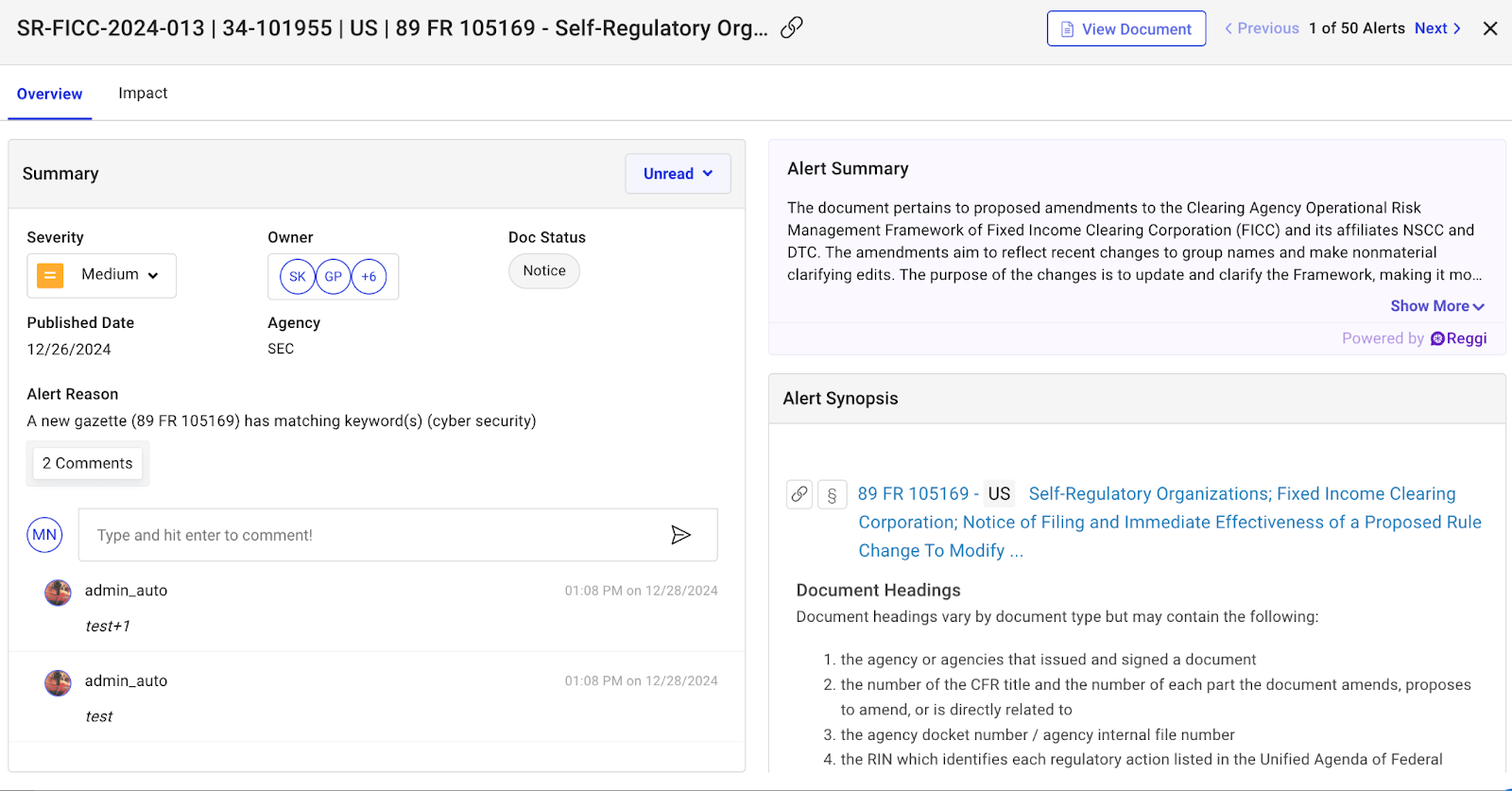This screenshot has width=1512, height=791.
Task: Click the send comment arrow icon
Action: click(x=680, y=535)
